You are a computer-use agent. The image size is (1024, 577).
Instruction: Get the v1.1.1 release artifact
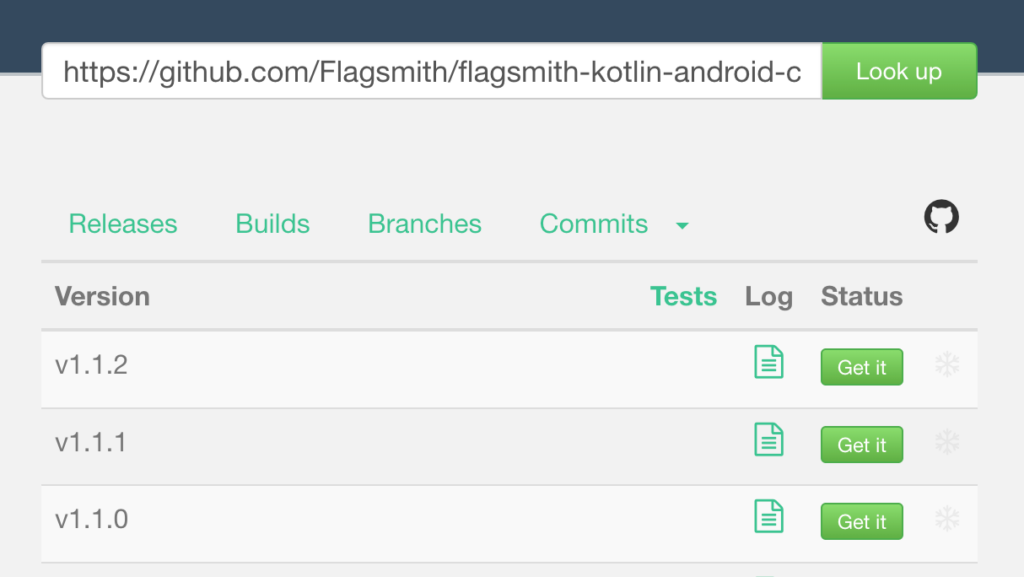coord(861,444)
